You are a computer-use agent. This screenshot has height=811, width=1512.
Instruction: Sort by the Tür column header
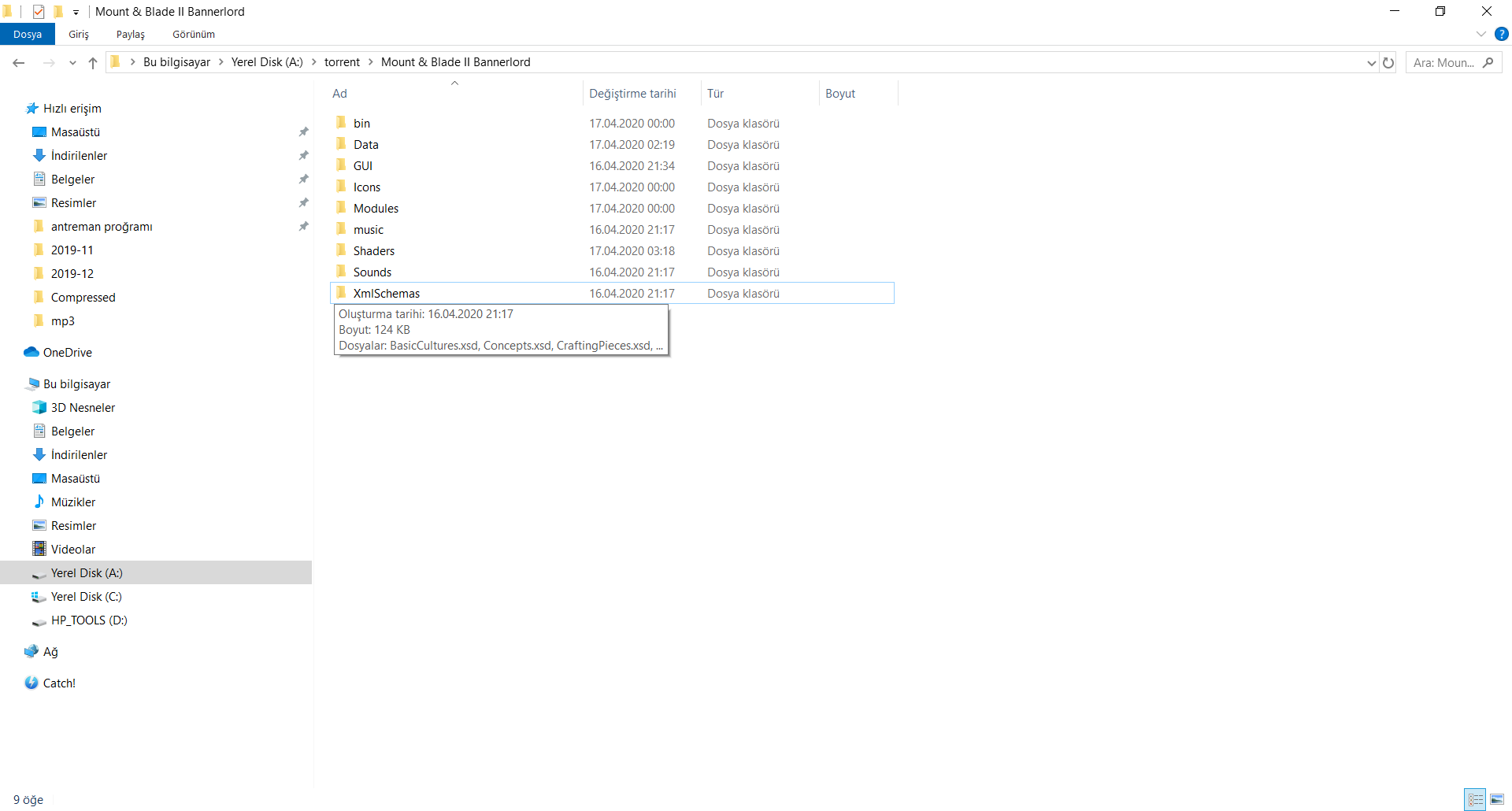point(715,94)
